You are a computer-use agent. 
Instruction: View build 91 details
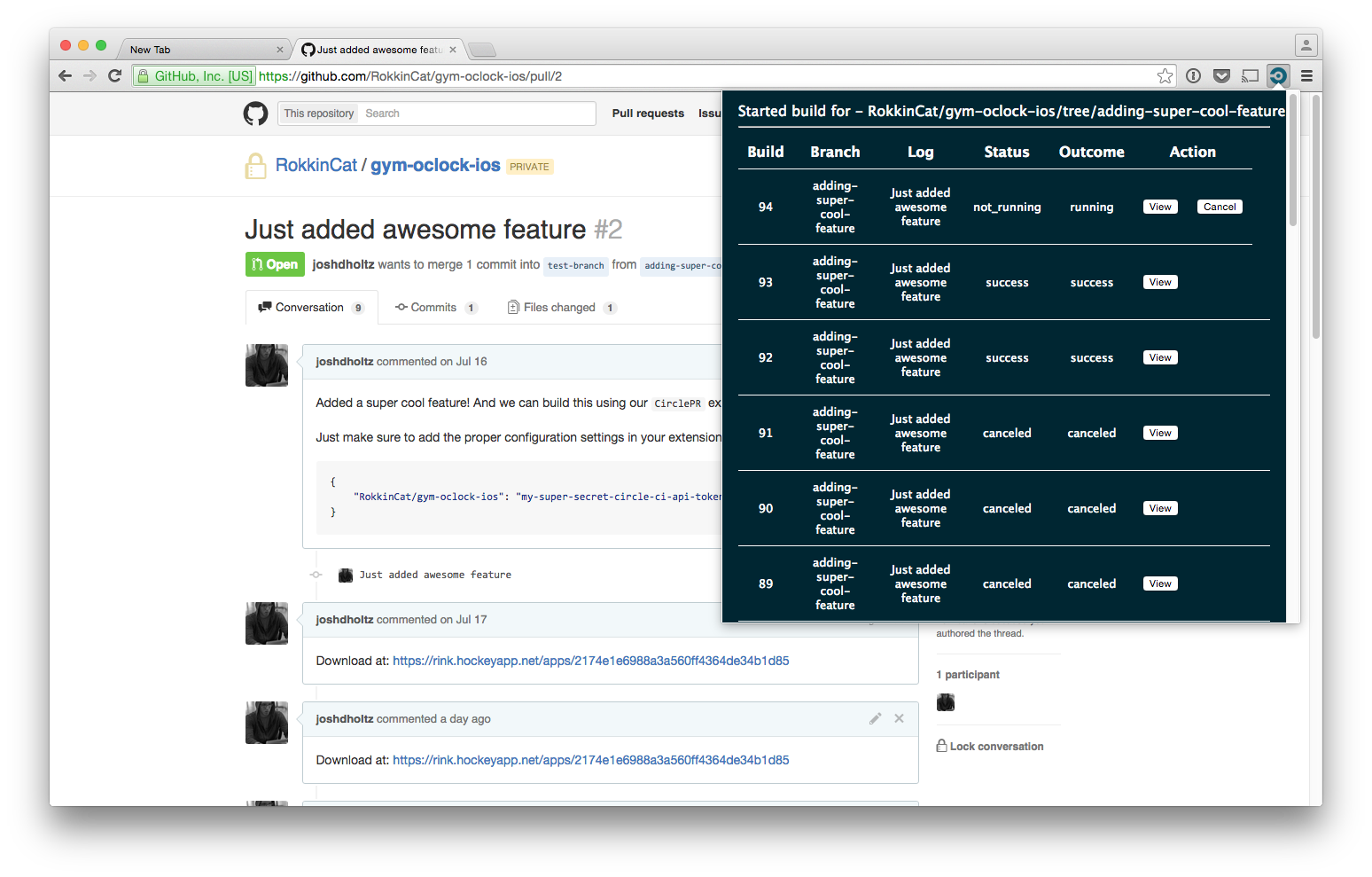coord(1160,433)
